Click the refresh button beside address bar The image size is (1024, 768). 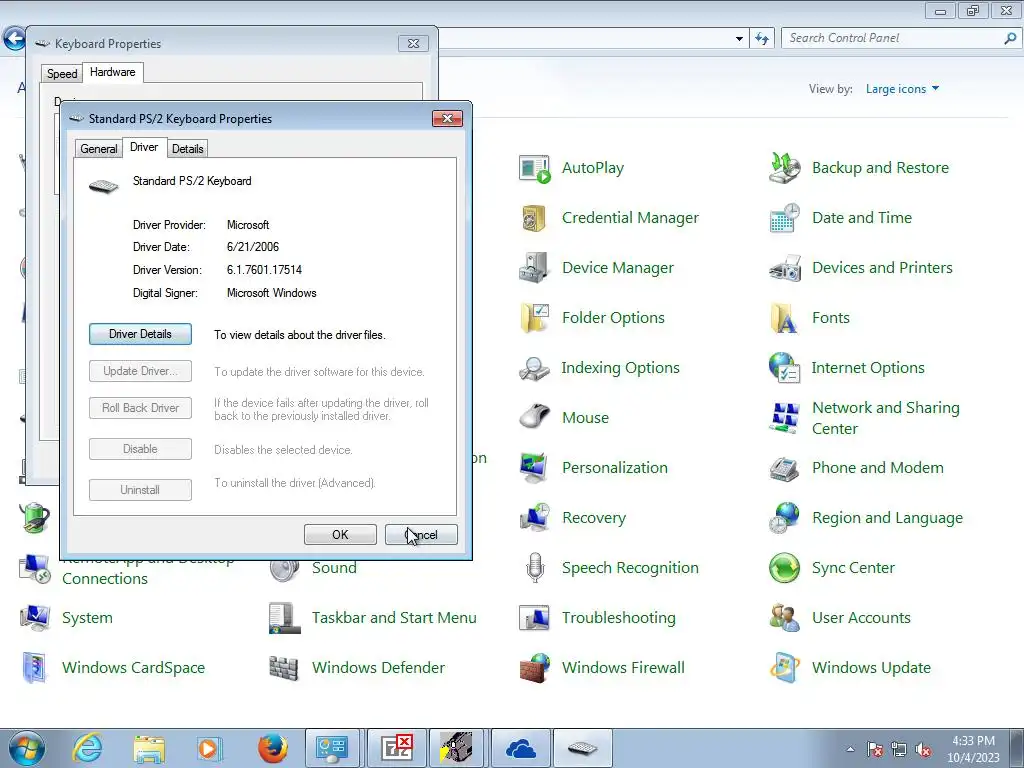click(x=761, y=39)
